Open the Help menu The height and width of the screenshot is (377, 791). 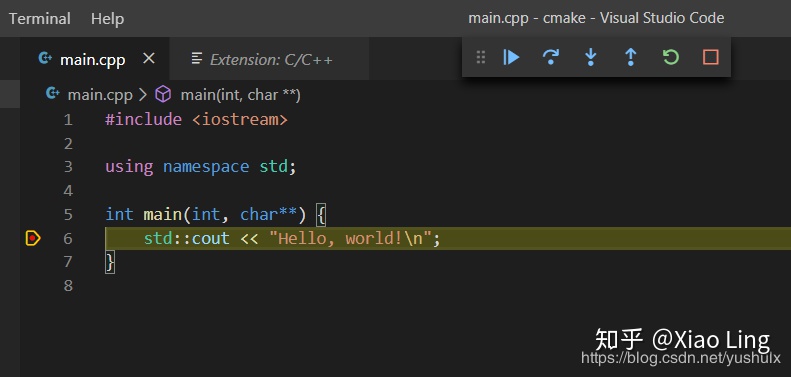click(107, 19)
